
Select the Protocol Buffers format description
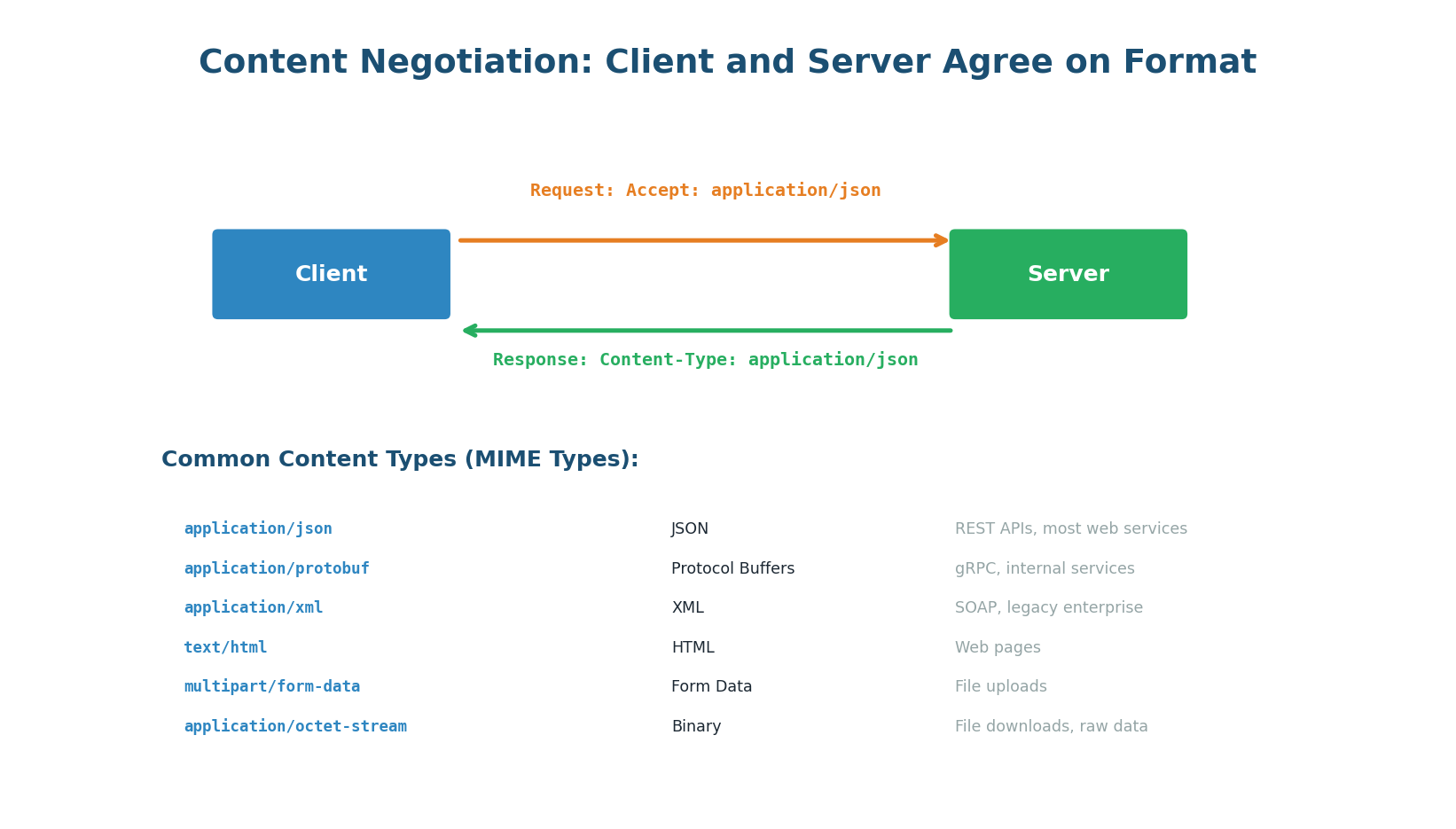point(732,568)
